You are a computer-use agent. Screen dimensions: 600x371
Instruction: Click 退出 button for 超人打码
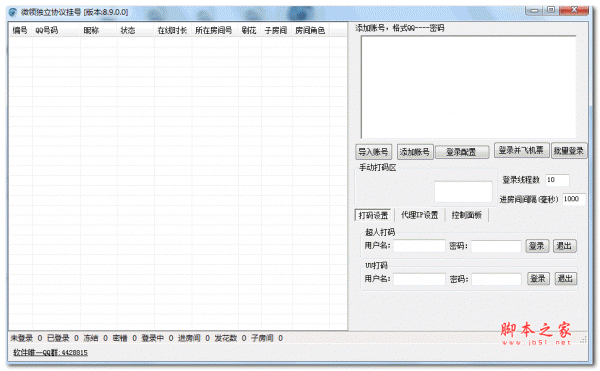point(564,246)
